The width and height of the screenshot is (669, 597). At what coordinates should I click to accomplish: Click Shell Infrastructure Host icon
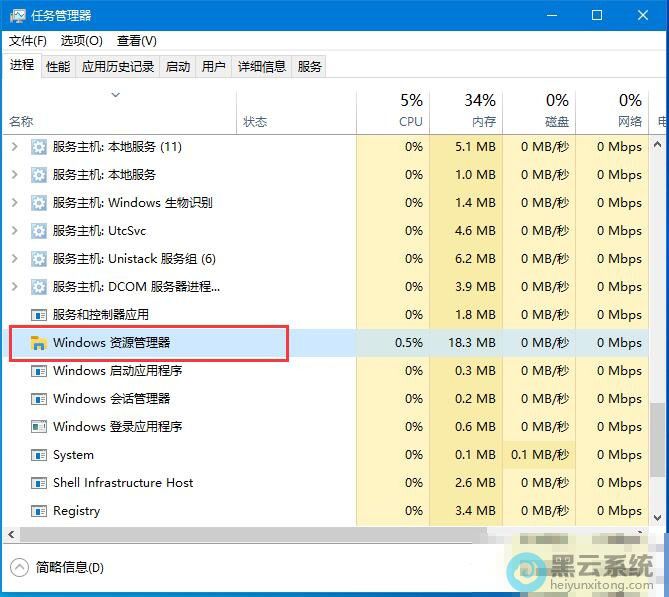pos(39,483)
